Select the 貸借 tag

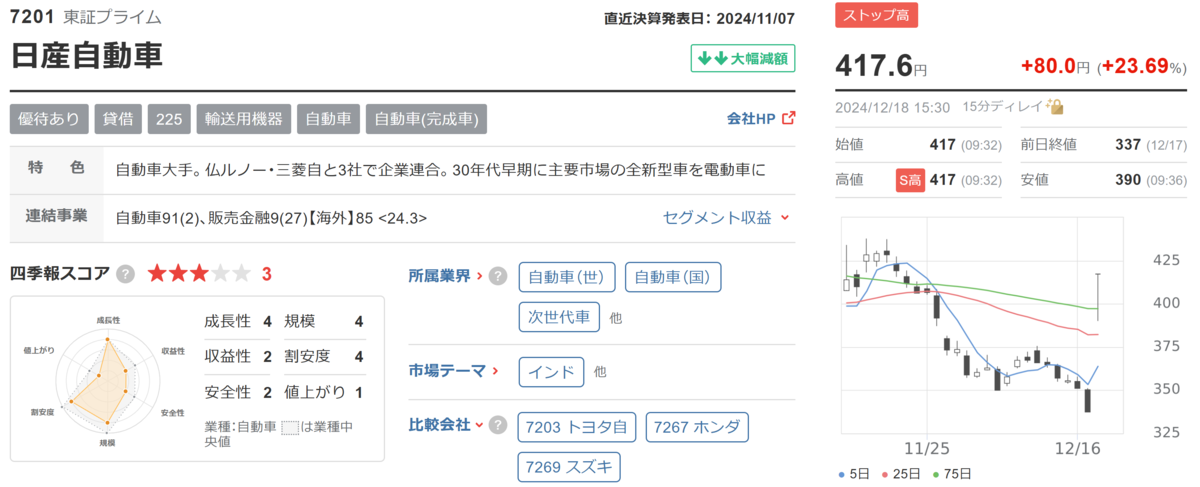(119, 118)
